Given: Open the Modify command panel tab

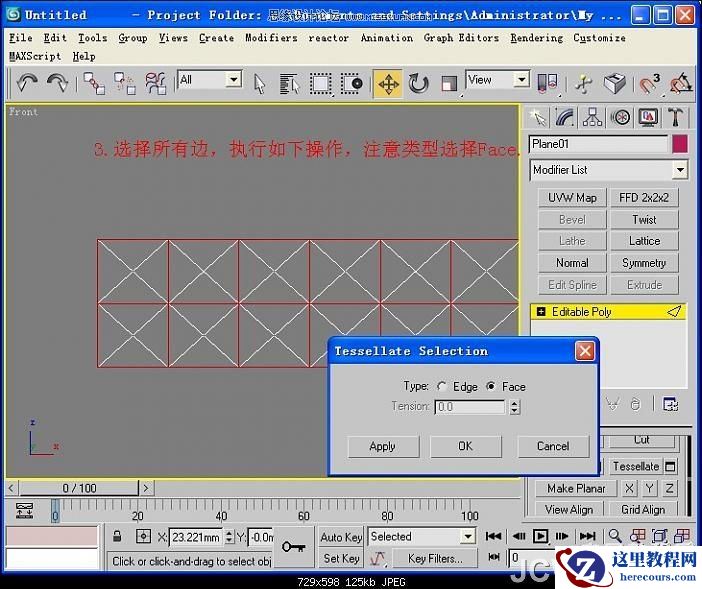Looking at the screenshot, I should tap(565, 117).
